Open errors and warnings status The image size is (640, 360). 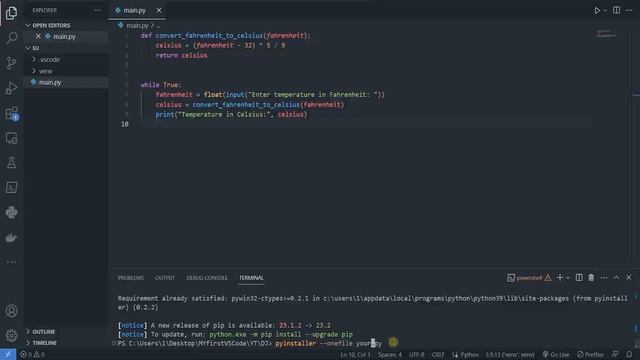click(33, 354)
